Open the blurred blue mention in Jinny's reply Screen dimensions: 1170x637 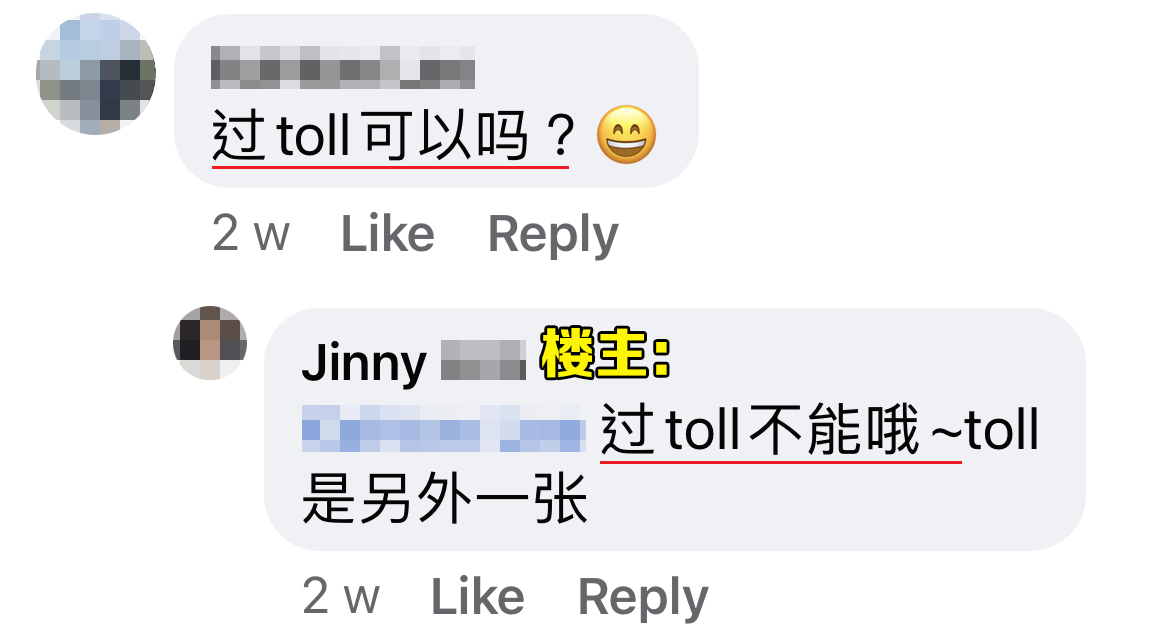[x=443, y=429]
